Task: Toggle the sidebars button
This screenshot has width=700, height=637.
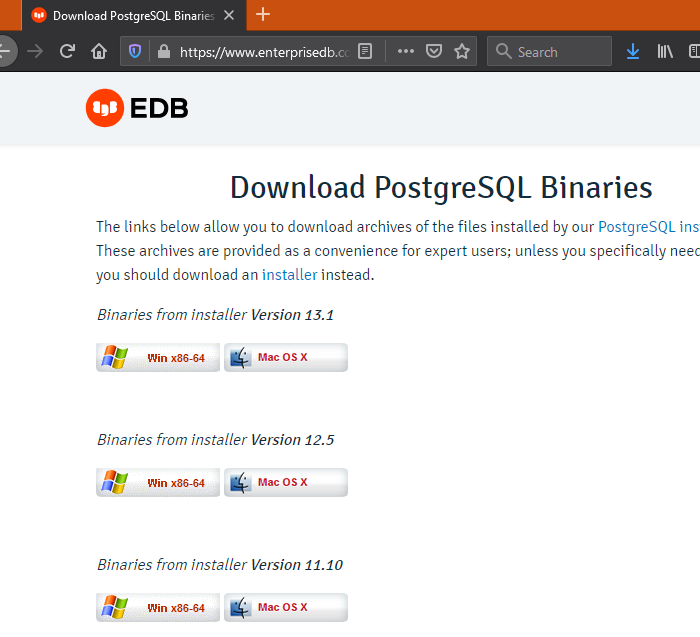Action: (x=694, y=51)
